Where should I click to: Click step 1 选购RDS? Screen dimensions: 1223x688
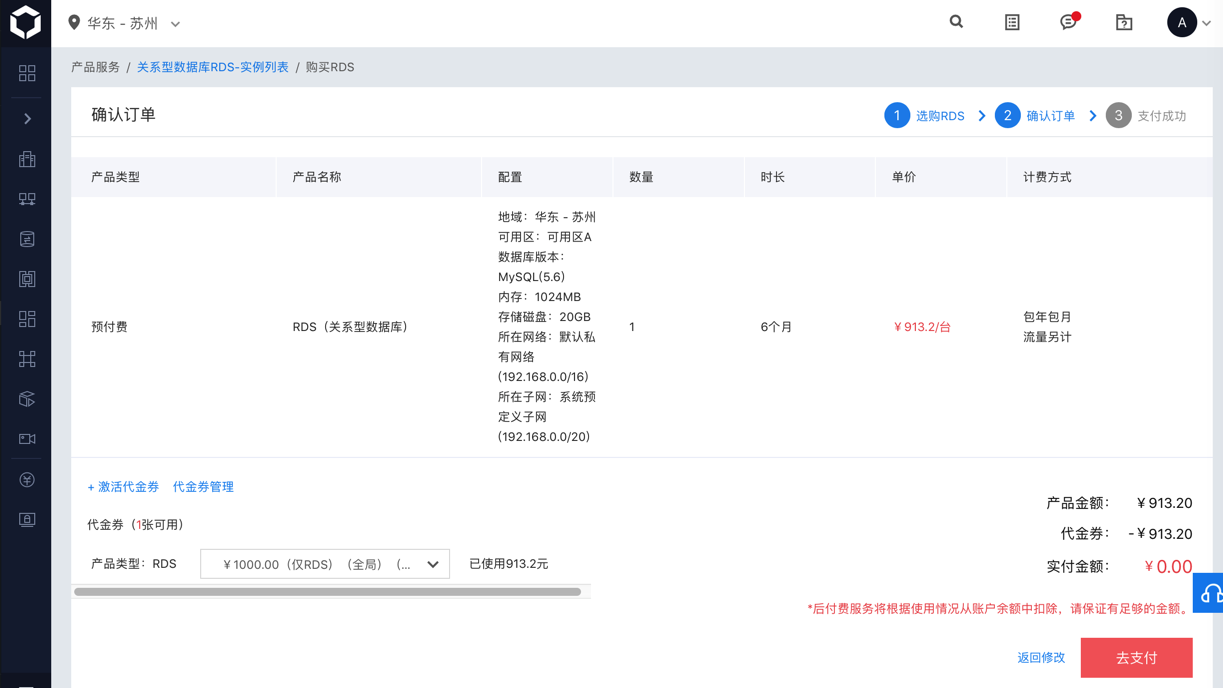click(925, 116)
